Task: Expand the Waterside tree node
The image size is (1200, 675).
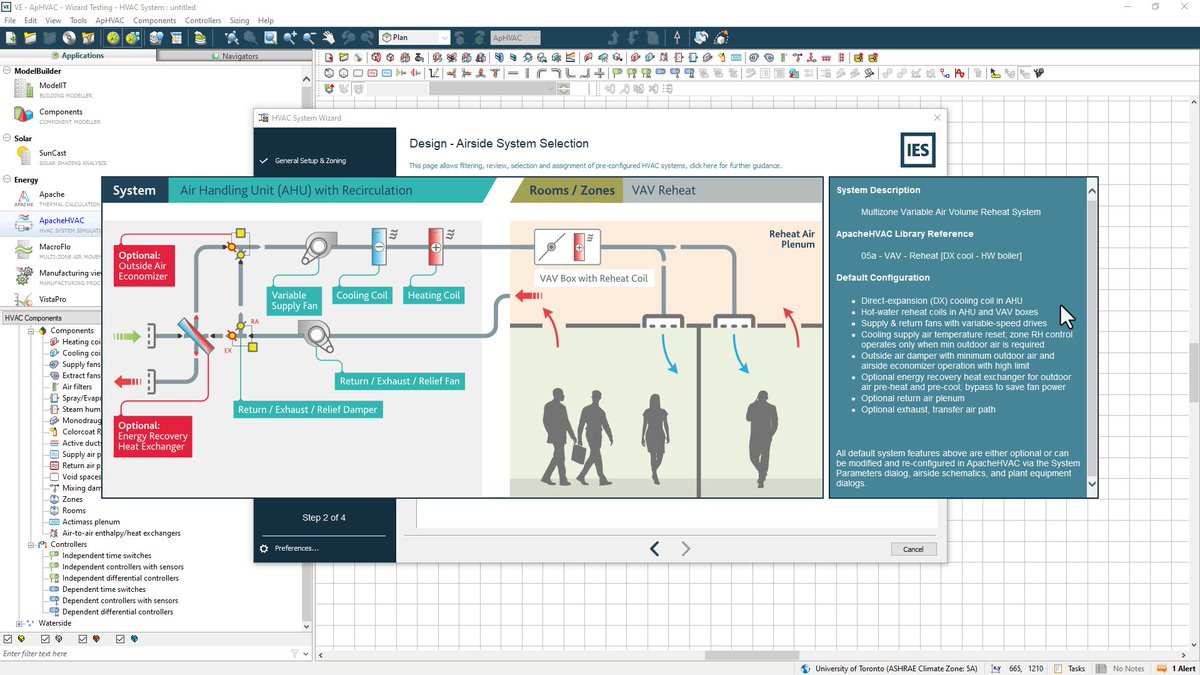Action: [18, 623]
